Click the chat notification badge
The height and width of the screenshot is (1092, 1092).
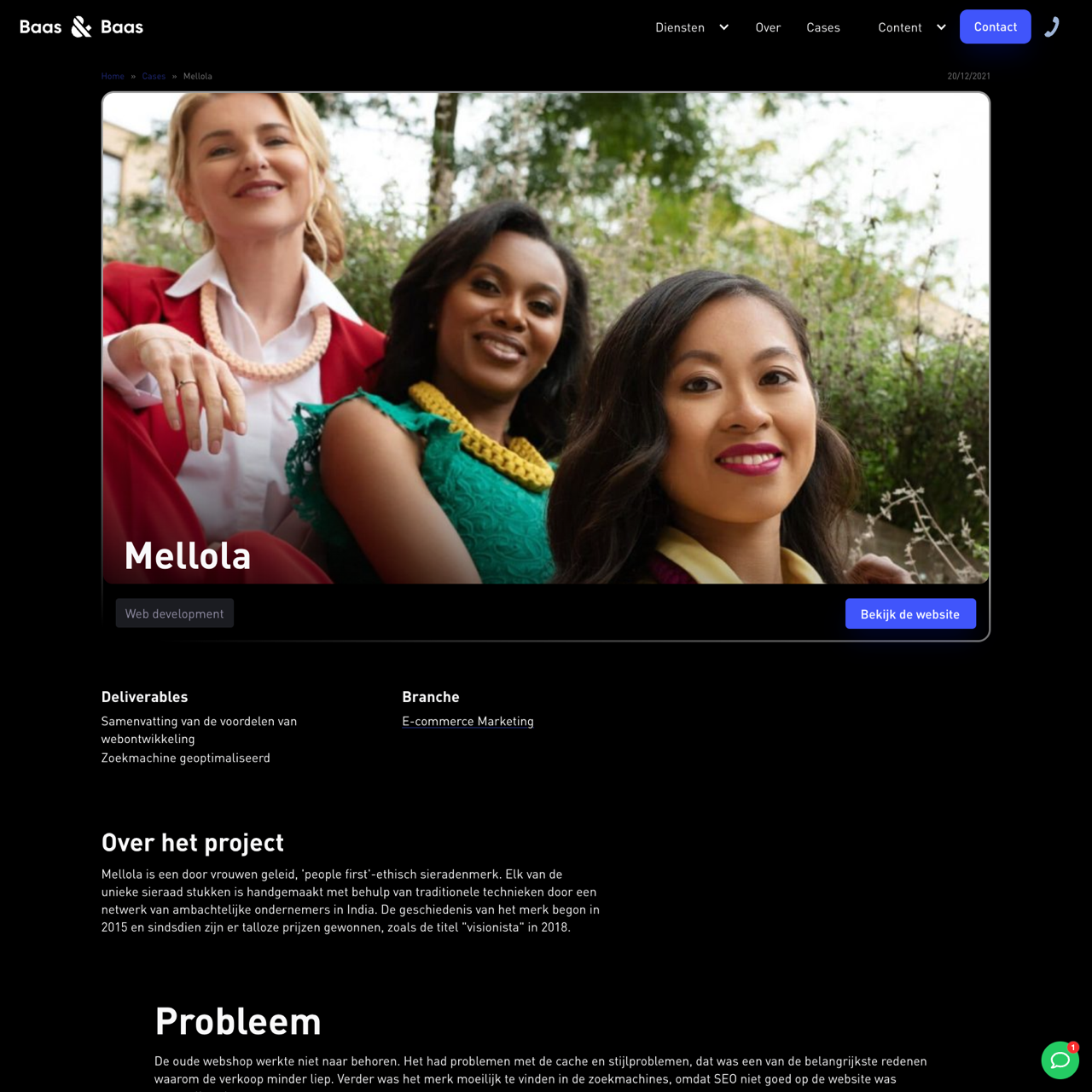tap(1073, 1047)
